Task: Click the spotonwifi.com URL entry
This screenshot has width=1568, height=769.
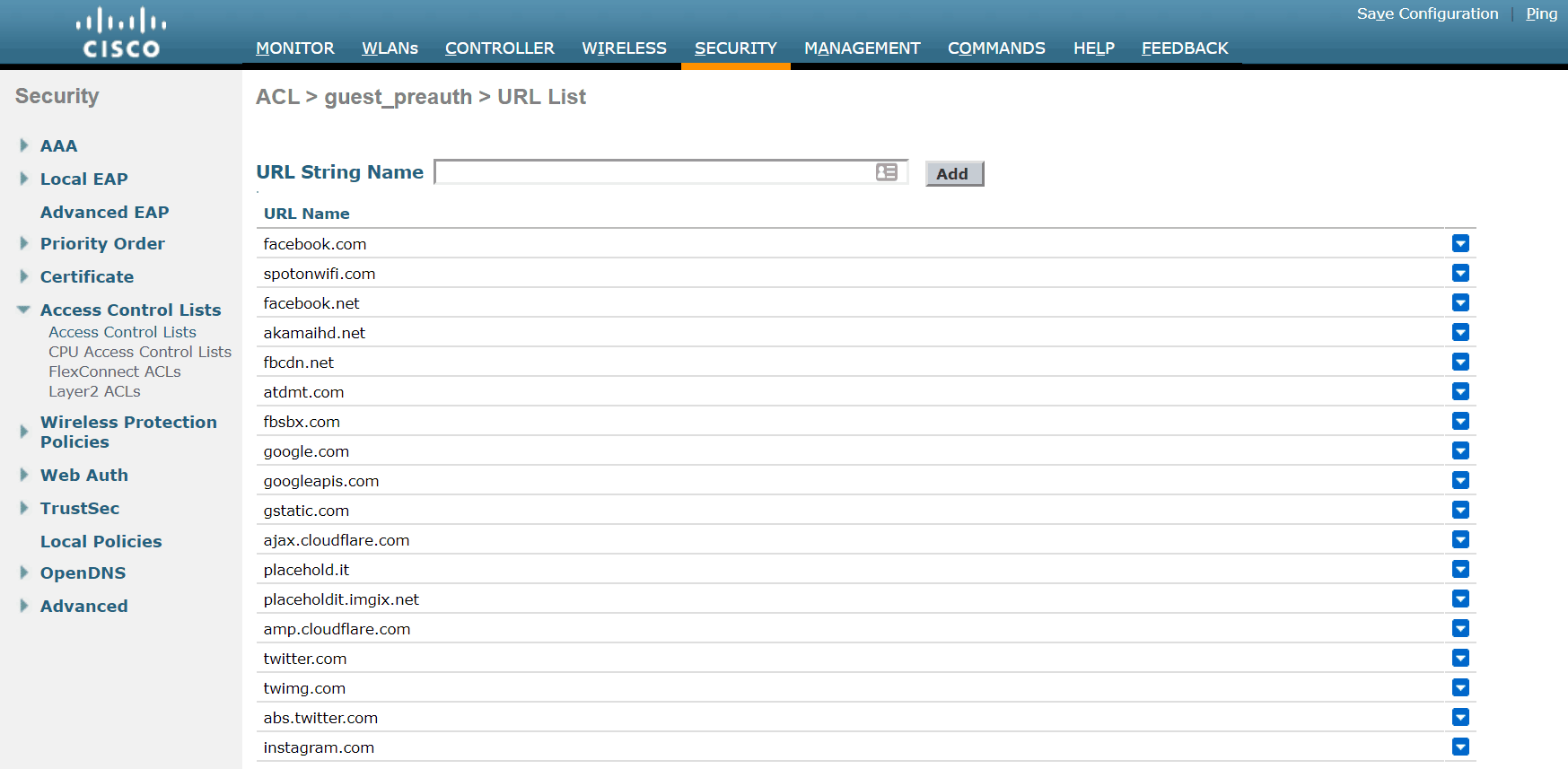Action: 320,274
